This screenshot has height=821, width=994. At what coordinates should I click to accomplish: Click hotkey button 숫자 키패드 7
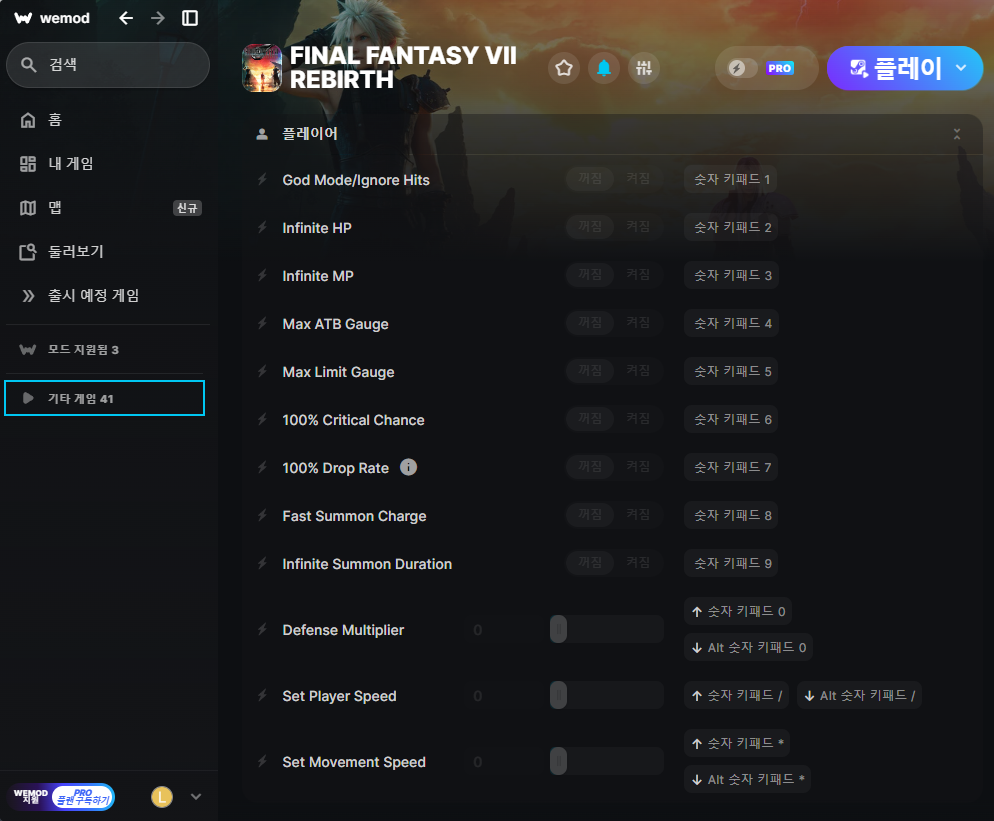(731, 467)
